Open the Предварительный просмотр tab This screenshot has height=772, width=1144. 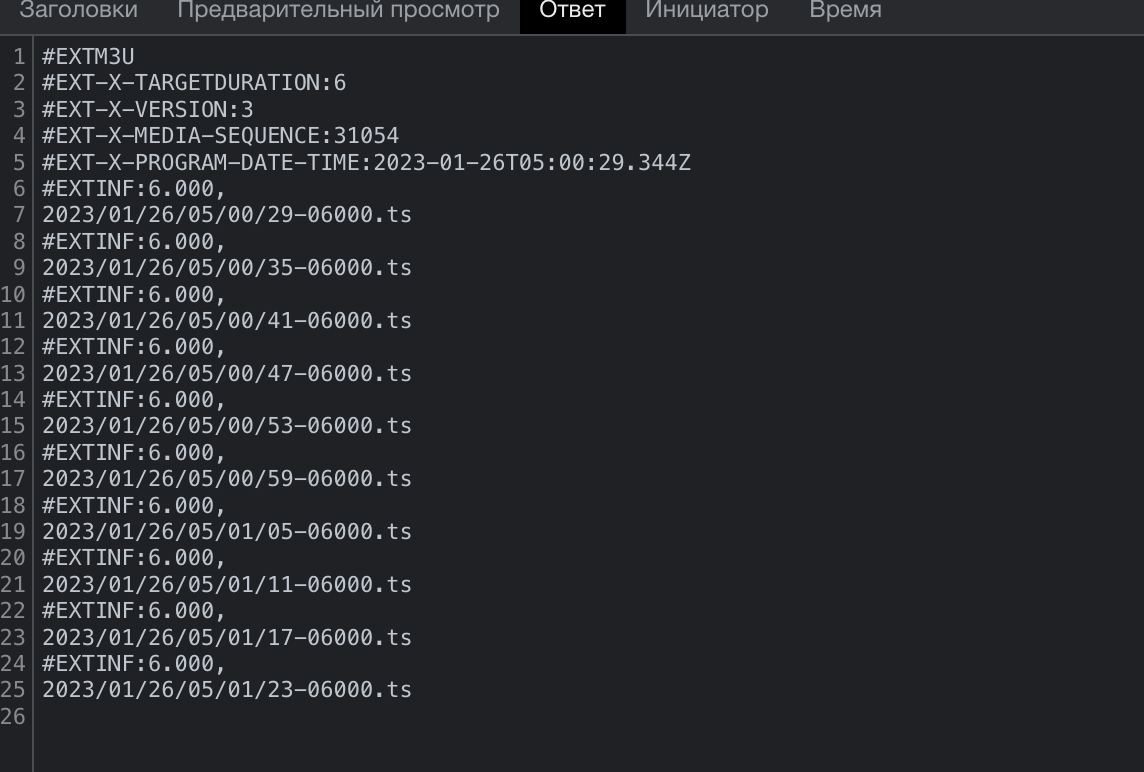point(339,12)
